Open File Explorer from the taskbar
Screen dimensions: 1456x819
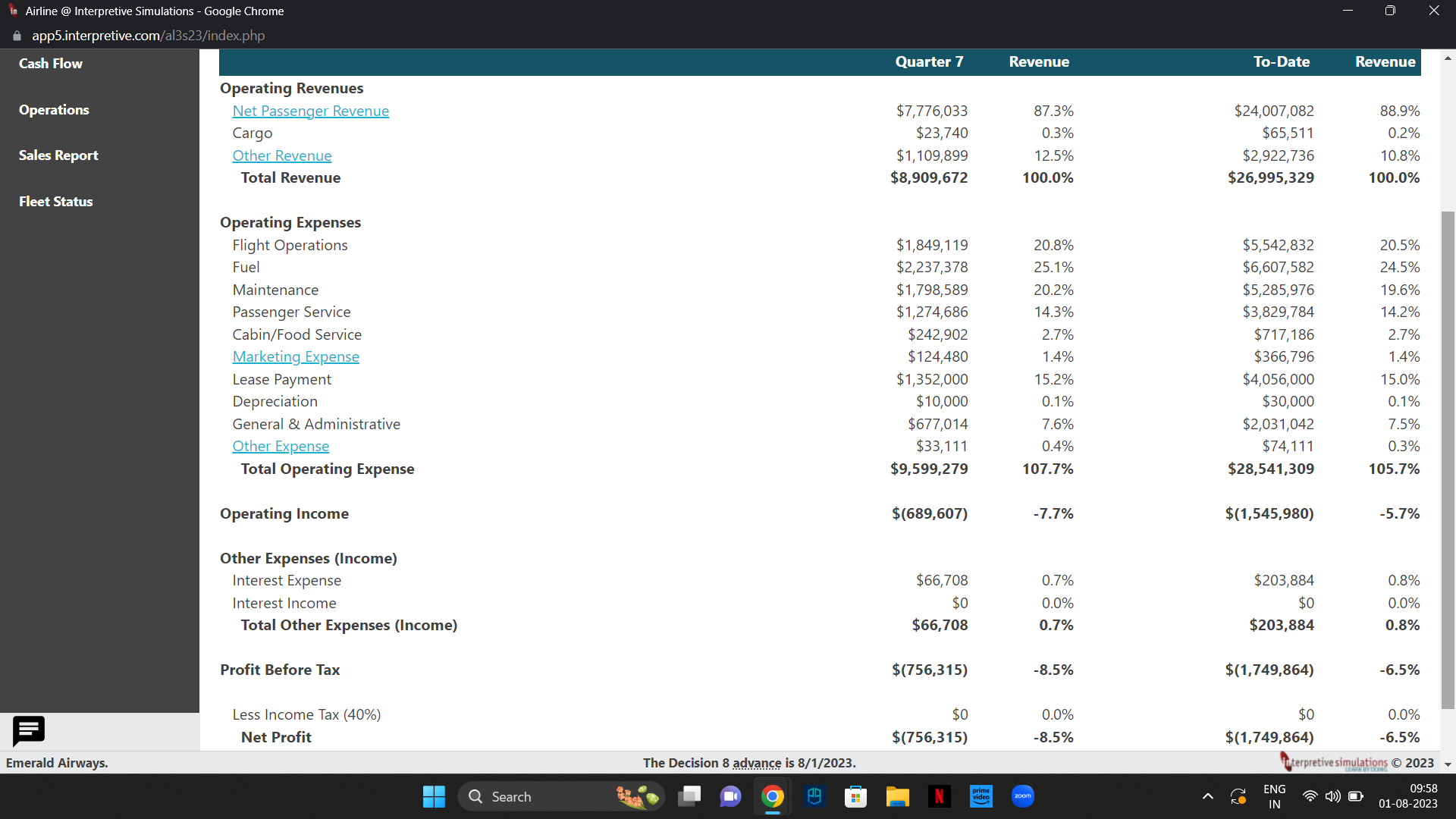coord(897,796)
